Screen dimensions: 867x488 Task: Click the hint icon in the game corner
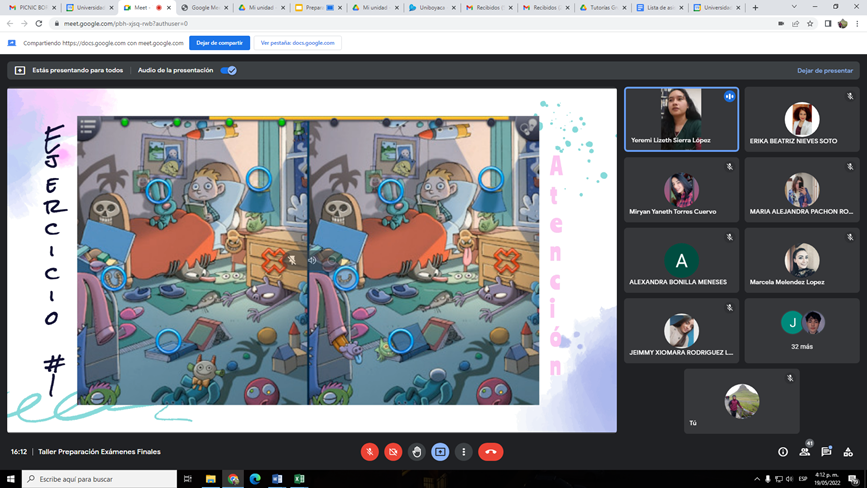click(x=528, y=128)
